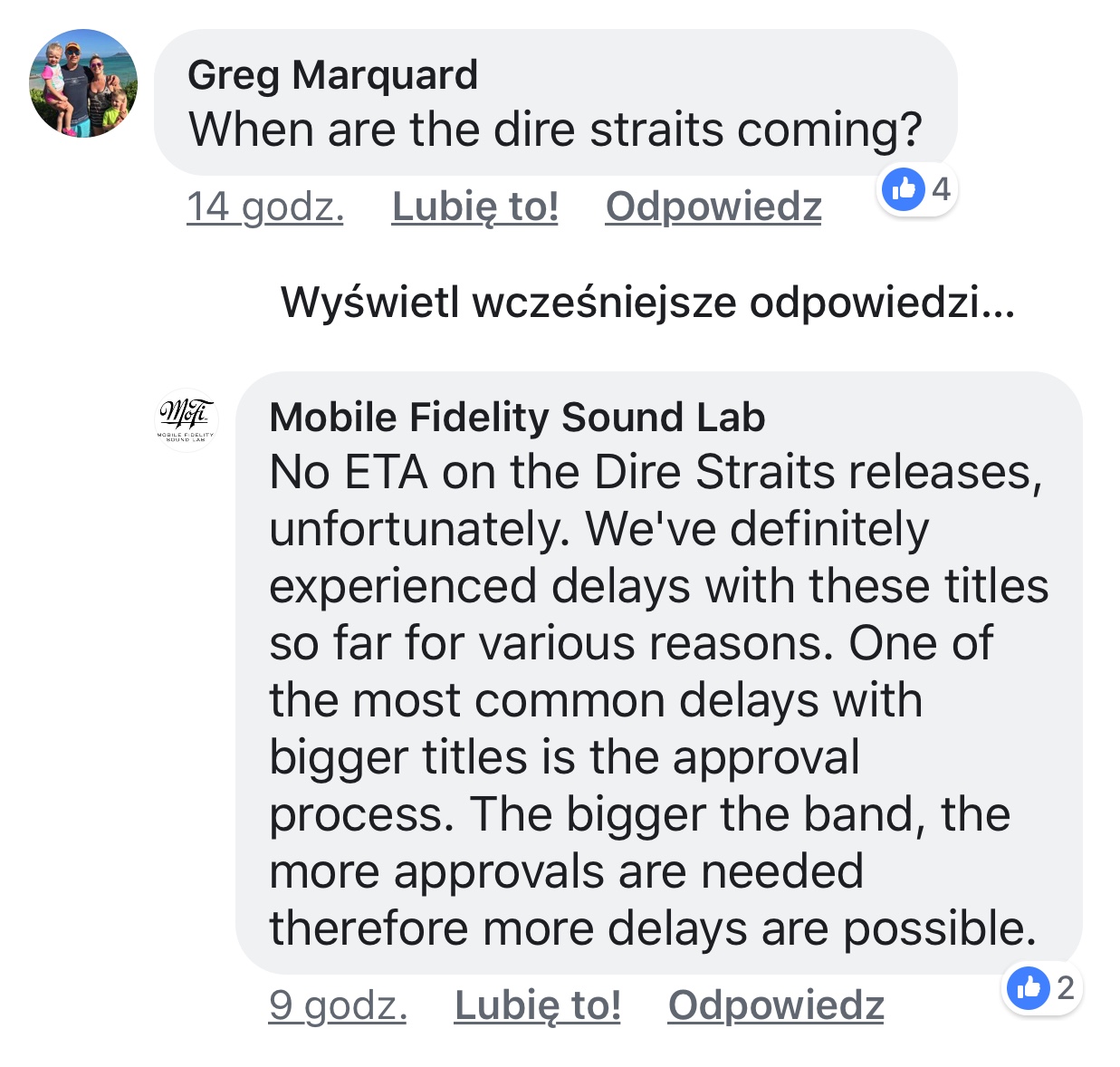Click the blue thumbs-up icon on Greg's comment
The image size is (1120, 1067).
point(904,189)
